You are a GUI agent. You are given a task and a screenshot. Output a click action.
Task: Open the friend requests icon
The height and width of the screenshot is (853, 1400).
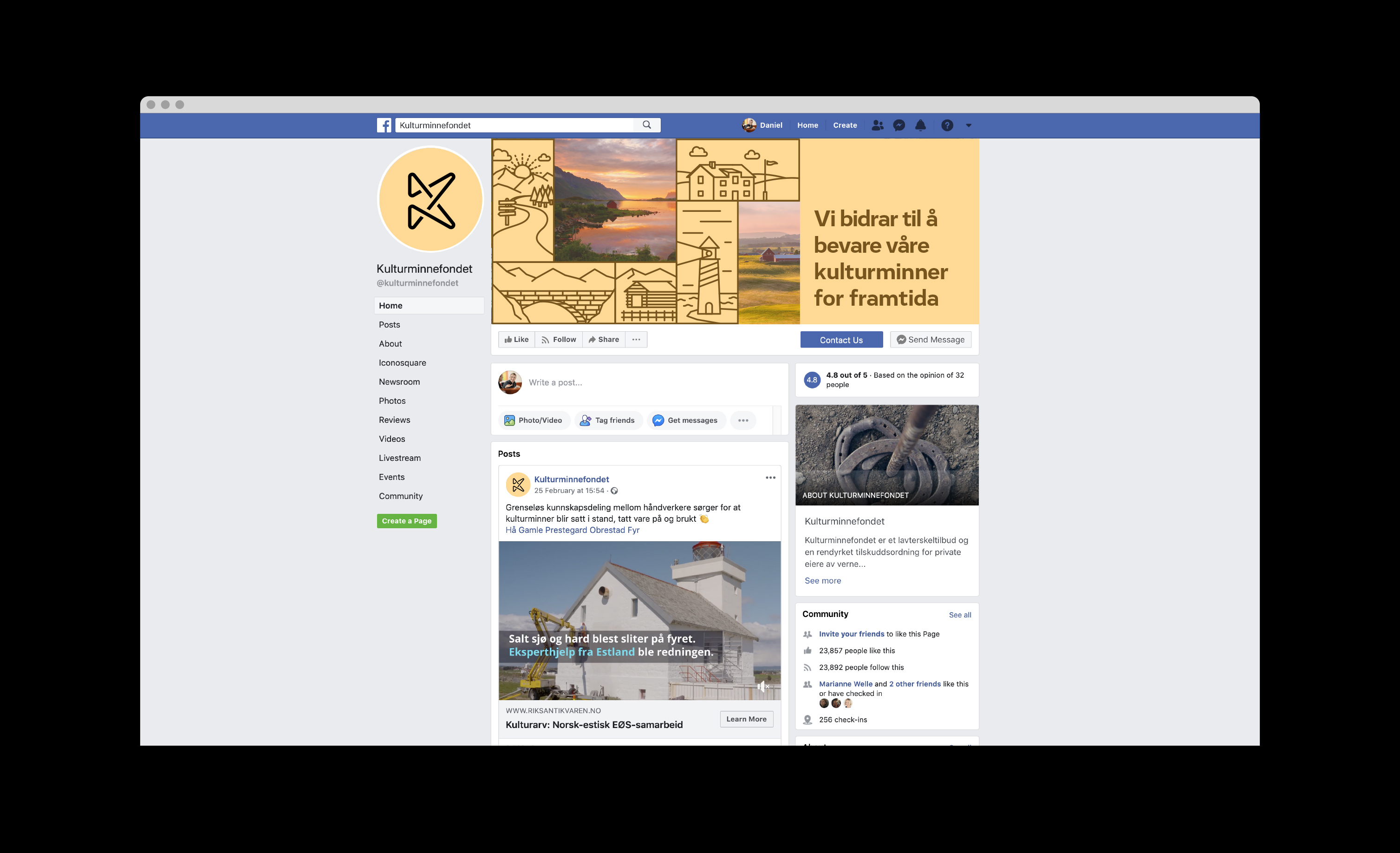878,125
